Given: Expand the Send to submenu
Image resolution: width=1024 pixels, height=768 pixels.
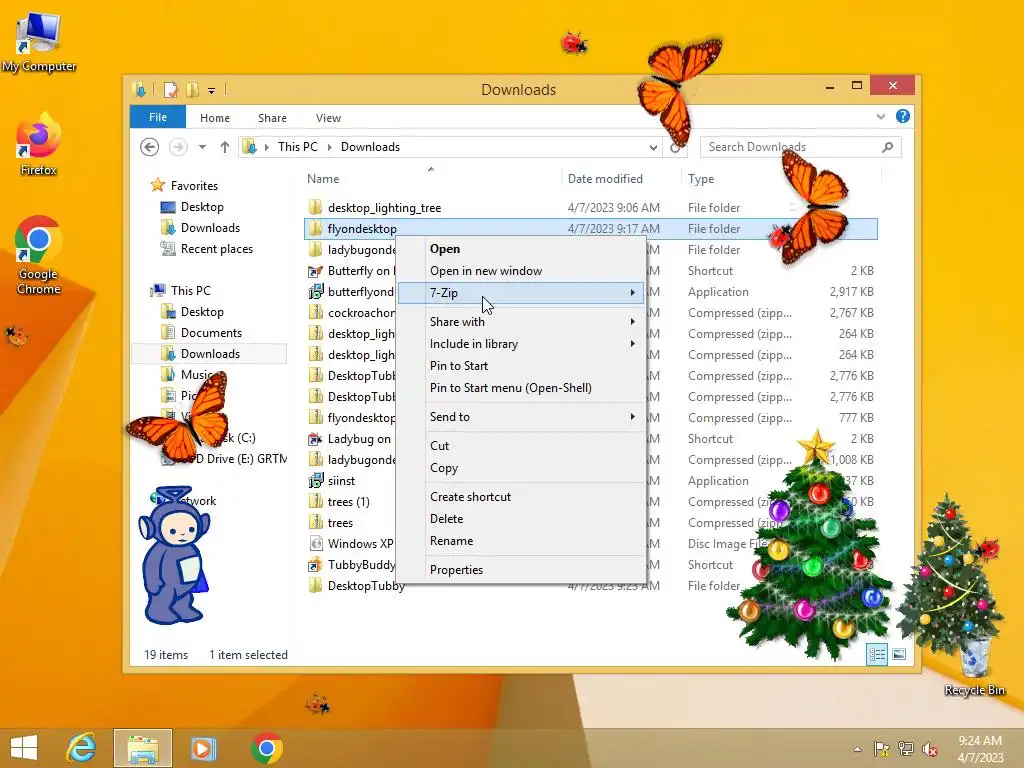Looking at the screenshot, I should pos(521,417).
